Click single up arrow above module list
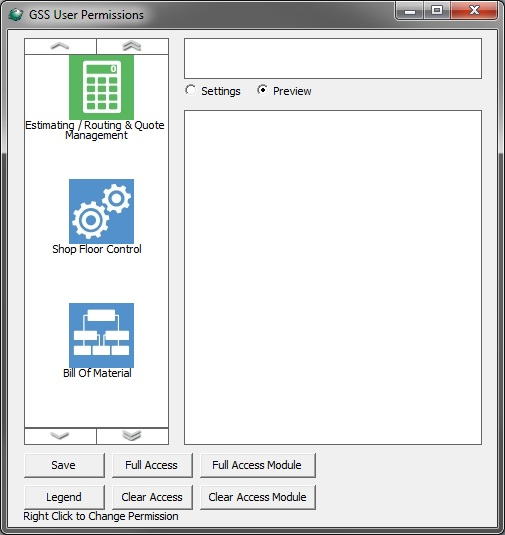Viewport: 505px width, 535px height. tap(60, 46)
